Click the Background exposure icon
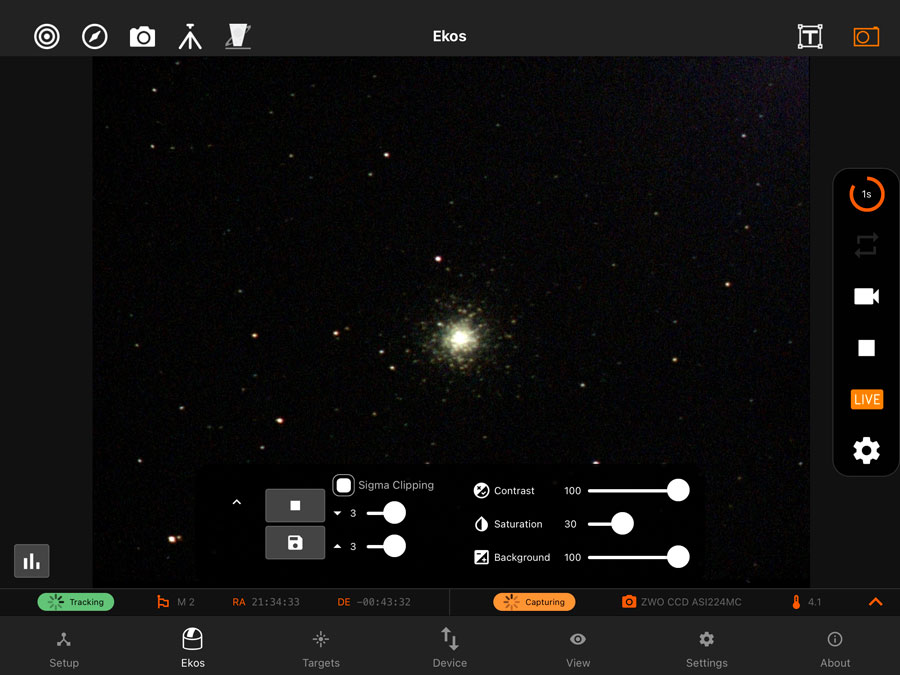 [x=481, y=557]
